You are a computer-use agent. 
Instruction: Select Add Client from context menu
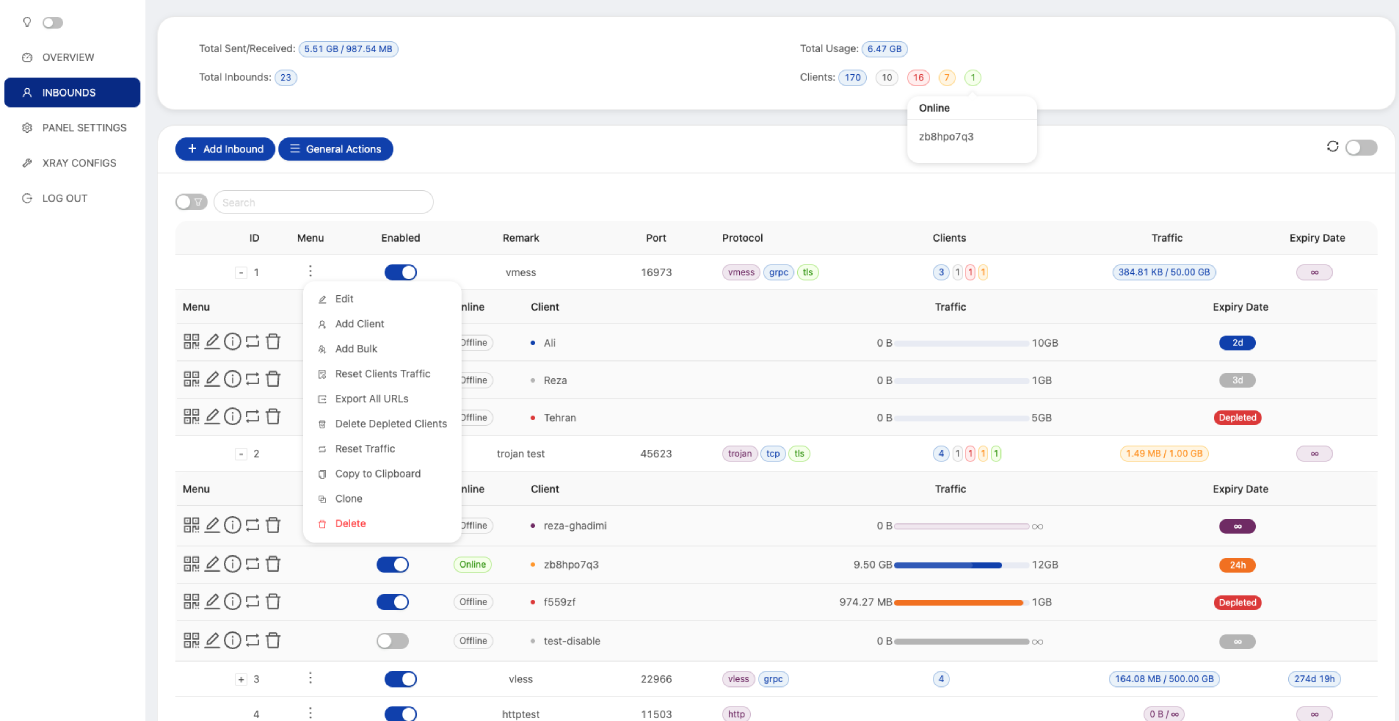click(x=359, y=324)
